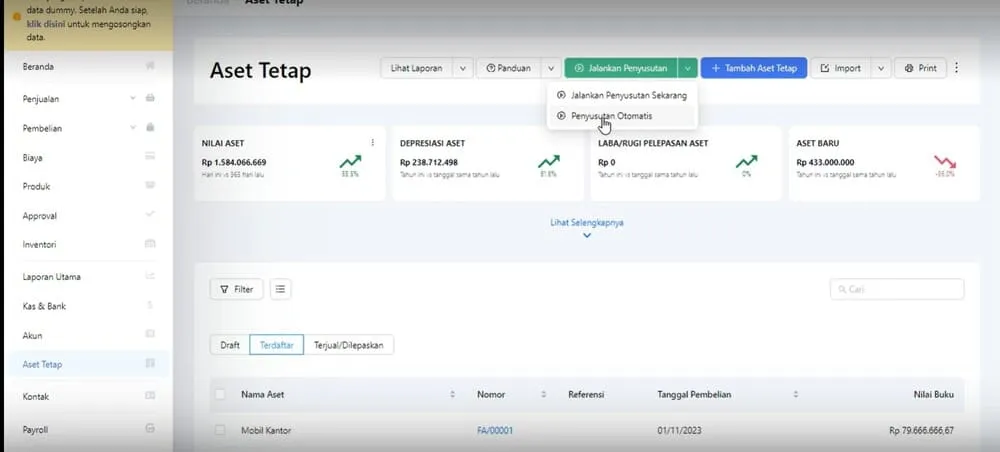Screen dimensions: 1000x452
Task: Click the Kas & Bank icon in sidebar
Action: coord(150,306)
